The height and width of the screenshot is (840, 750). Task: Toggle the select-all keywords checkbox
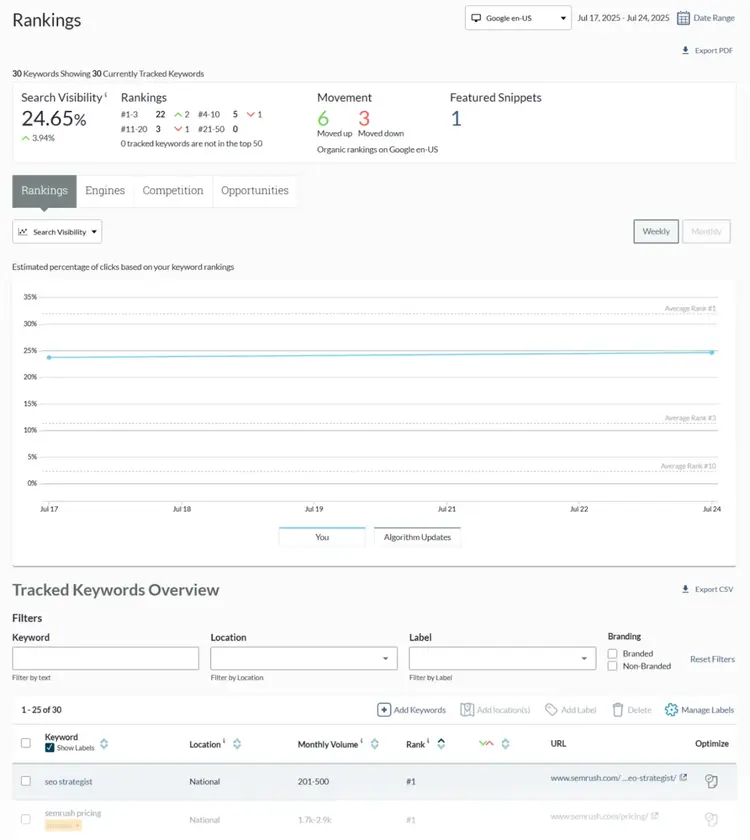pos(26,742)
